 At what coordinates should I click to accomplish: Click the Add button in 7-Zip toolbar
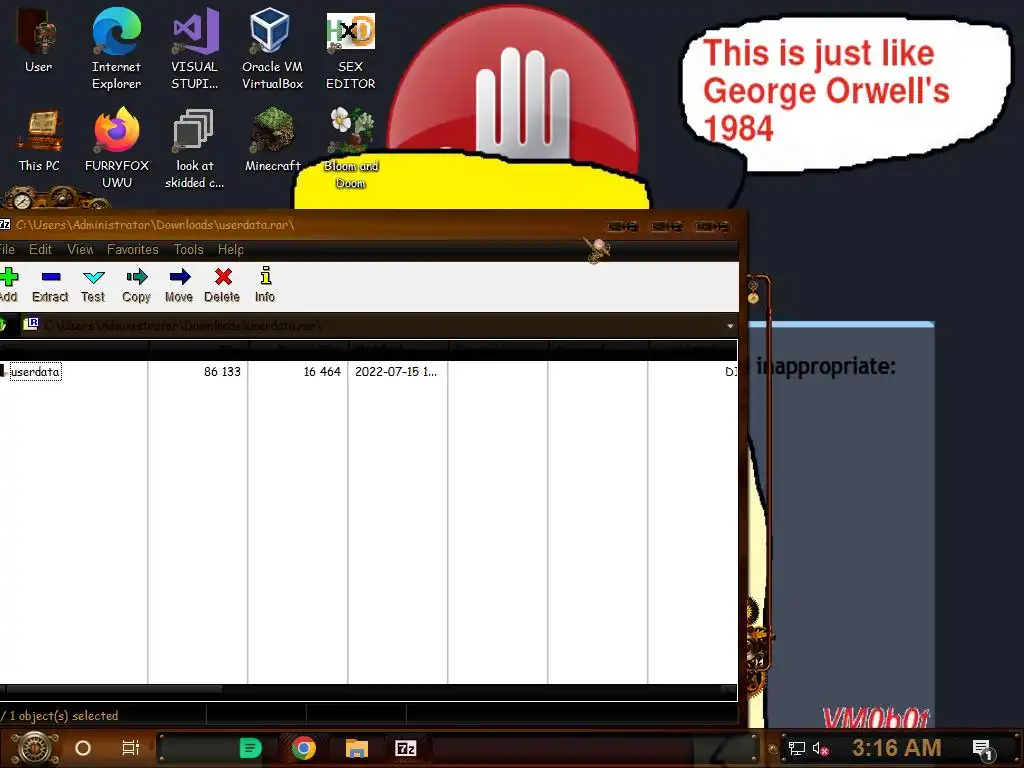coord(8,285)
